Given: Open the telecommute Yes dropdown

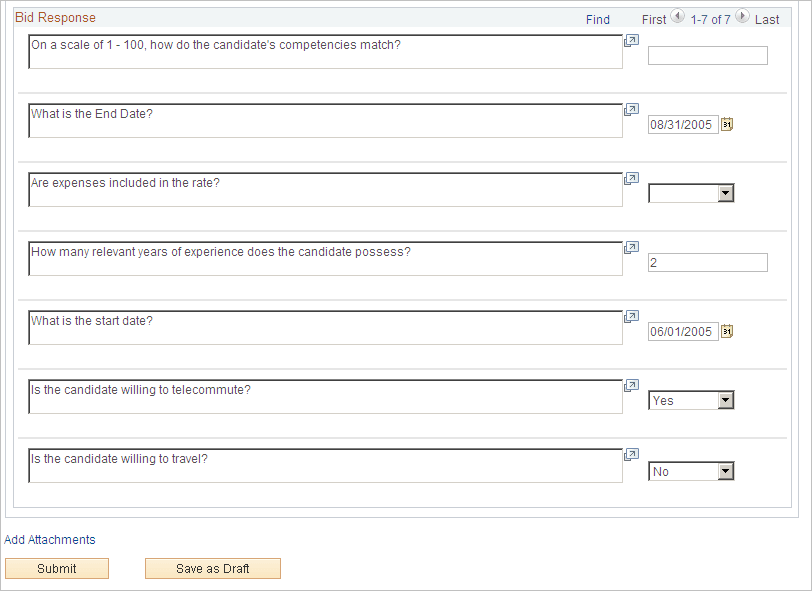Looking at the screenshot, I should [727, 400].
